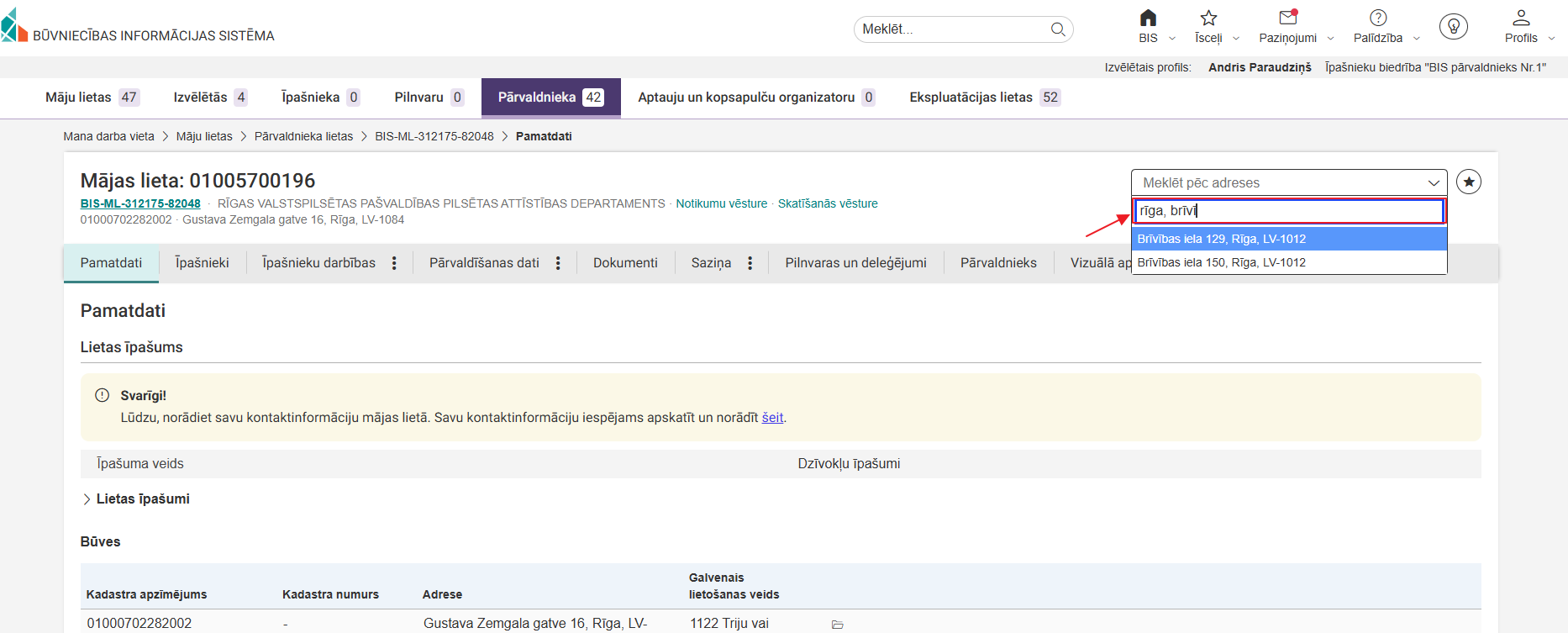Click the address filter text field

[x=1287, y=211]
